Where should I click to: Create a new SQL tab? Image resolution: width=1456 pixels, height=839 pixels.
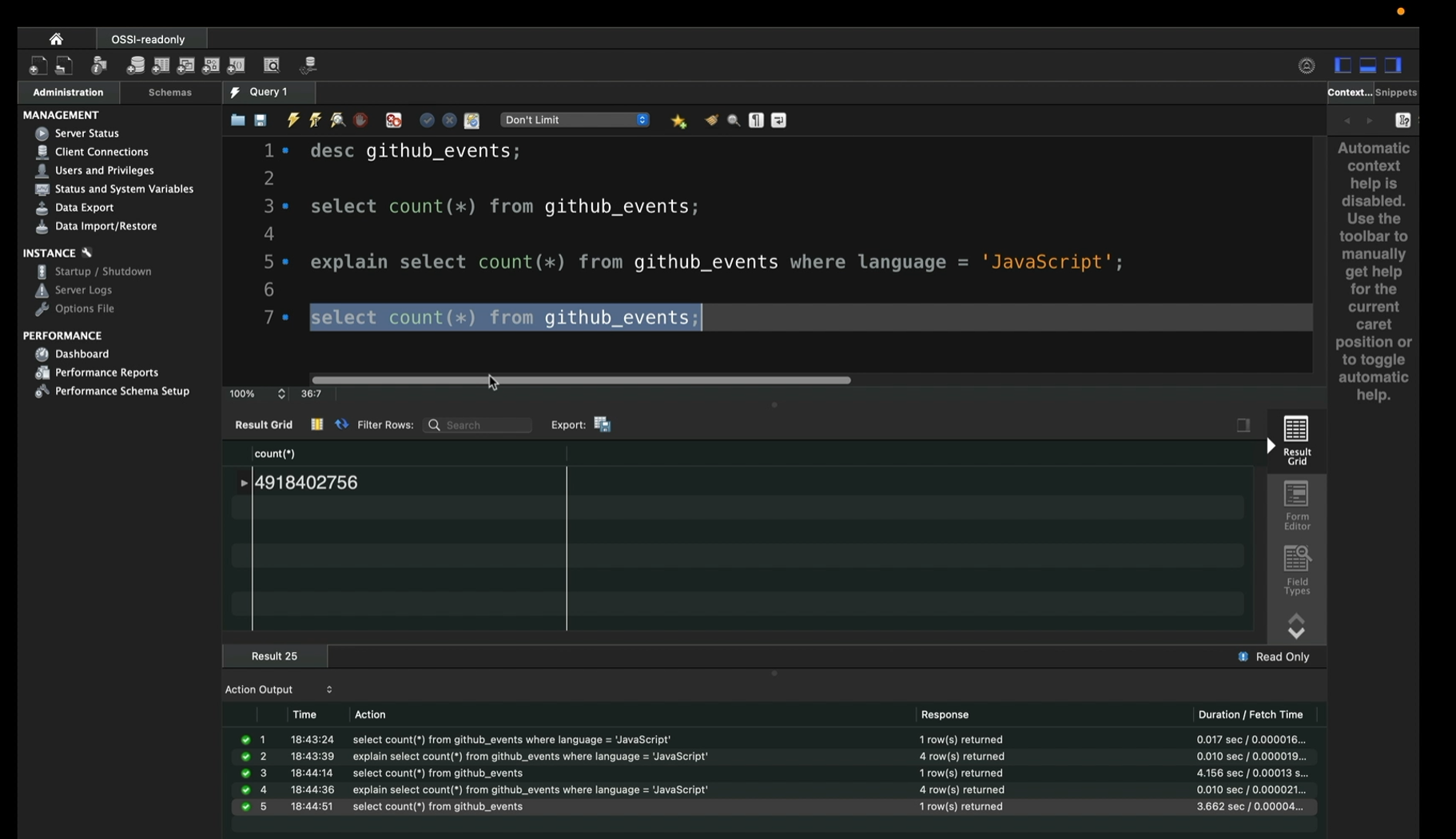[x=38, y=66]
